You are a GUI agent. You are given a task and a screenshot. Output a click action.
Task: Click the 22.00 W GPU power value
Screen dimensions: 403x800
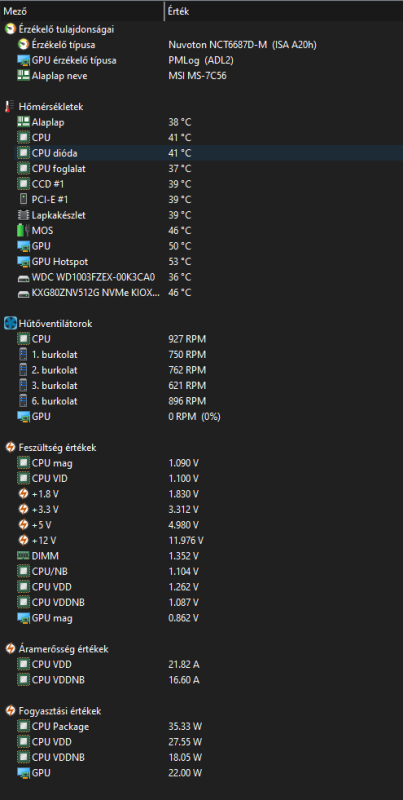pos(185,772)
